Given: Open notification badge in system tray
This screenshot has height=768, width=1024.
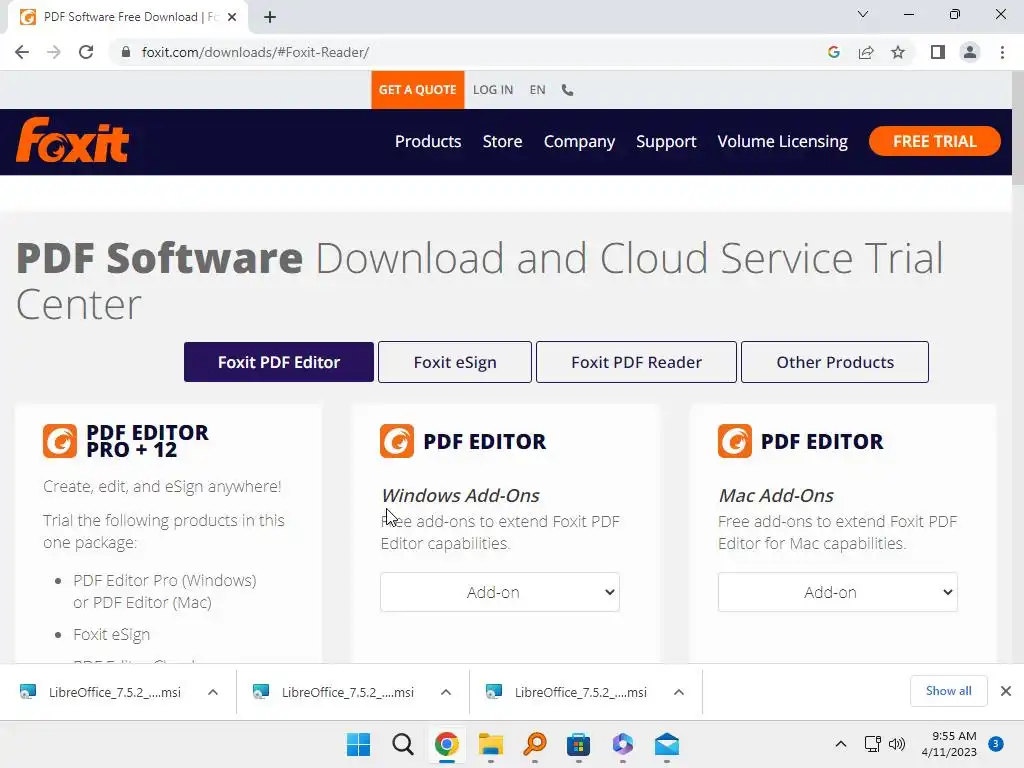Looking at the screenshot, I should pyautogui.click(x=996, y=744).
